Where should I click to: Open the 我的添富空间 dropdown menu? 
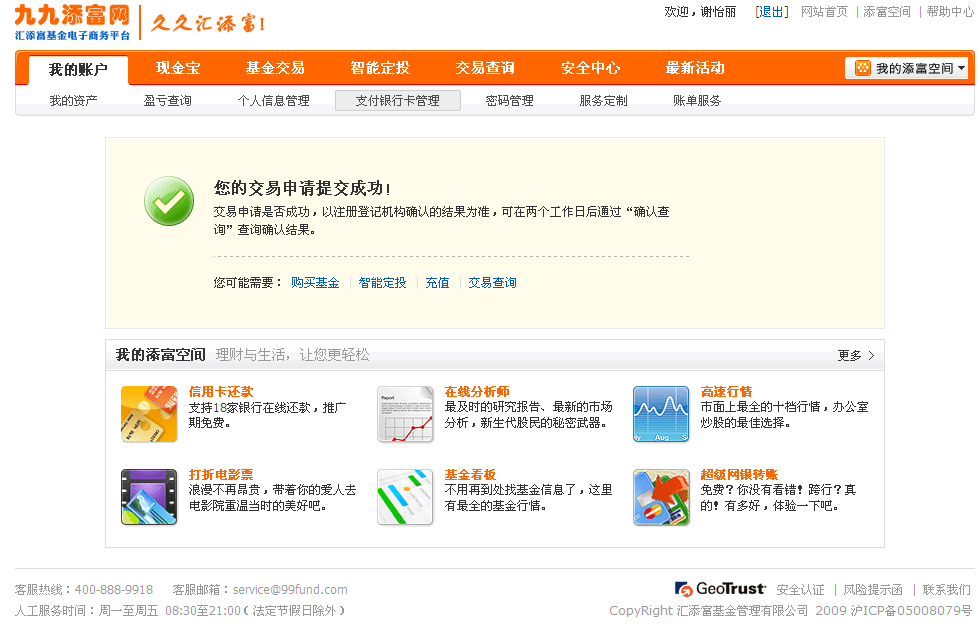coord(908,68)
